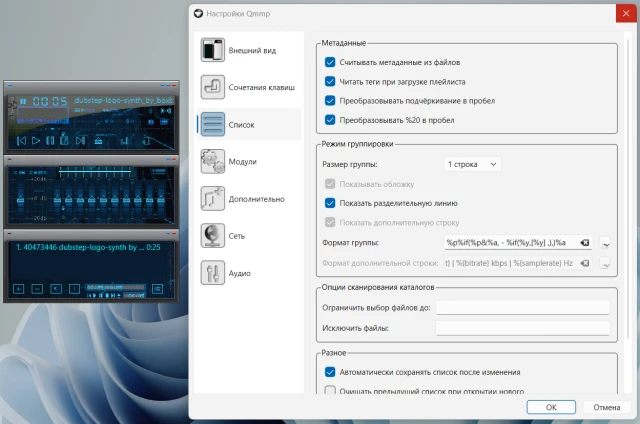Click the scrolling dubstep-logo-synth title in the player

pos(123,100)
